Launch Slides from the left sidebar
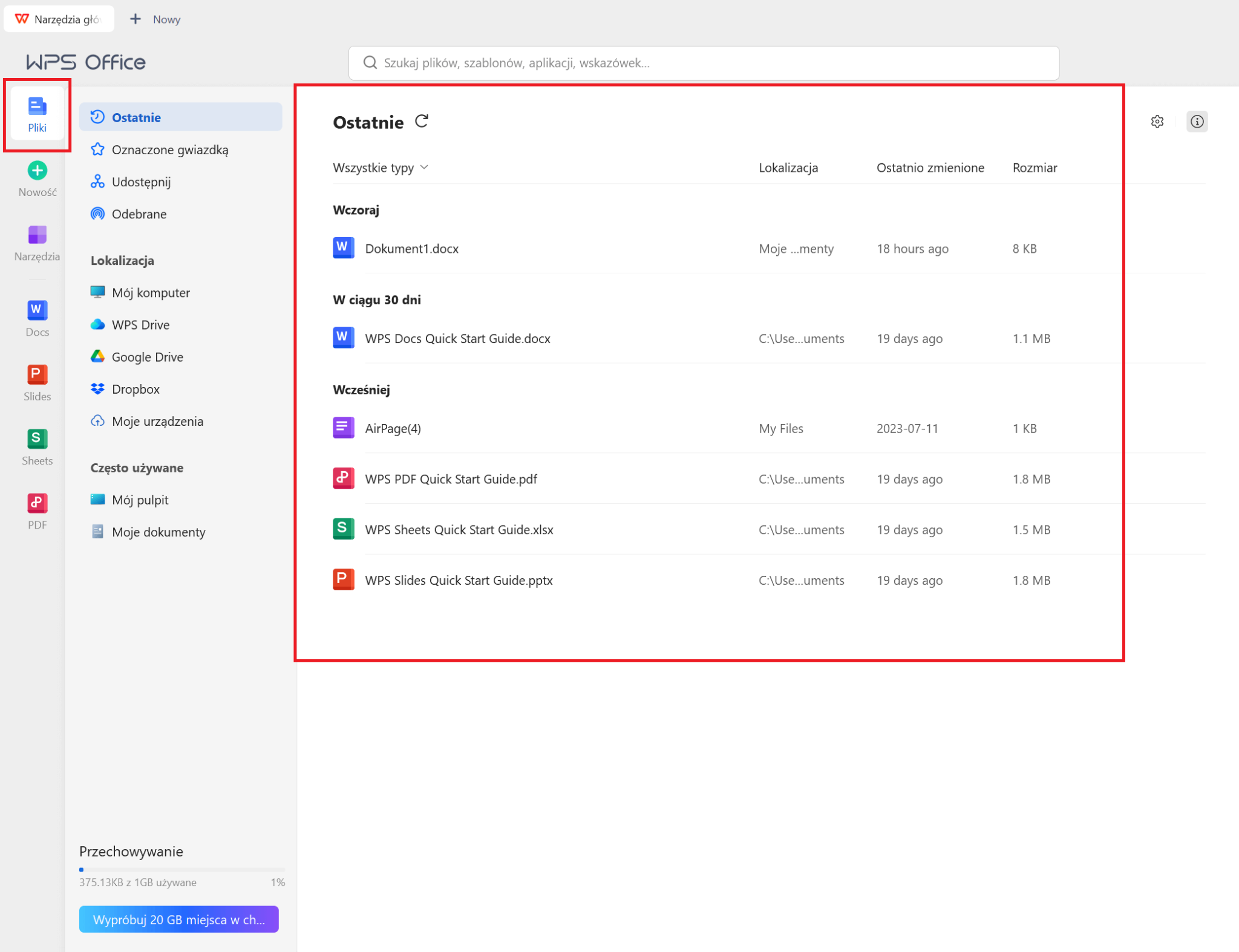This screenshot has height=952, width=1239. (37, 383)
